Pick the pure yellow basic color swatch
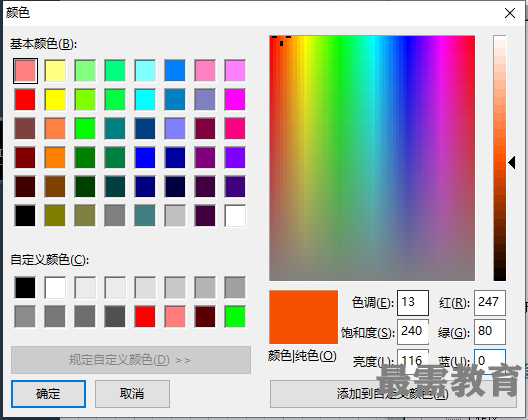Screen dimensions: 528x420 coord(55,100)
